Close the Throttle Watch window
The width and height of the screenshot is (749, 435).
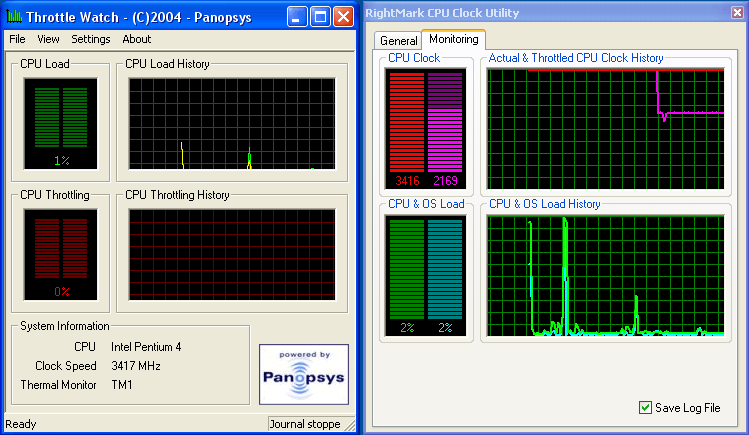pyautogui.click(x=343, y=17)
